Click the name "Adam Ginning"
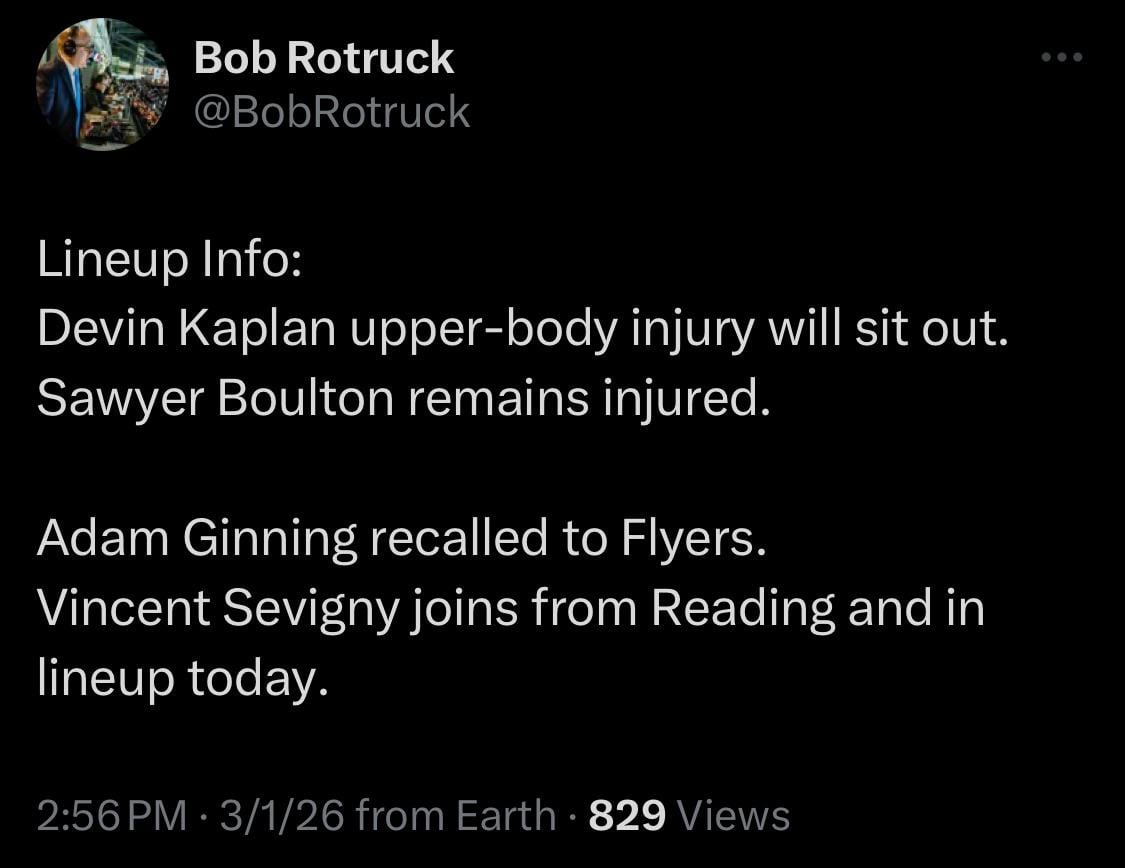Image resolution: width=1125 pixels, height=868 pixels. (196, 540)
